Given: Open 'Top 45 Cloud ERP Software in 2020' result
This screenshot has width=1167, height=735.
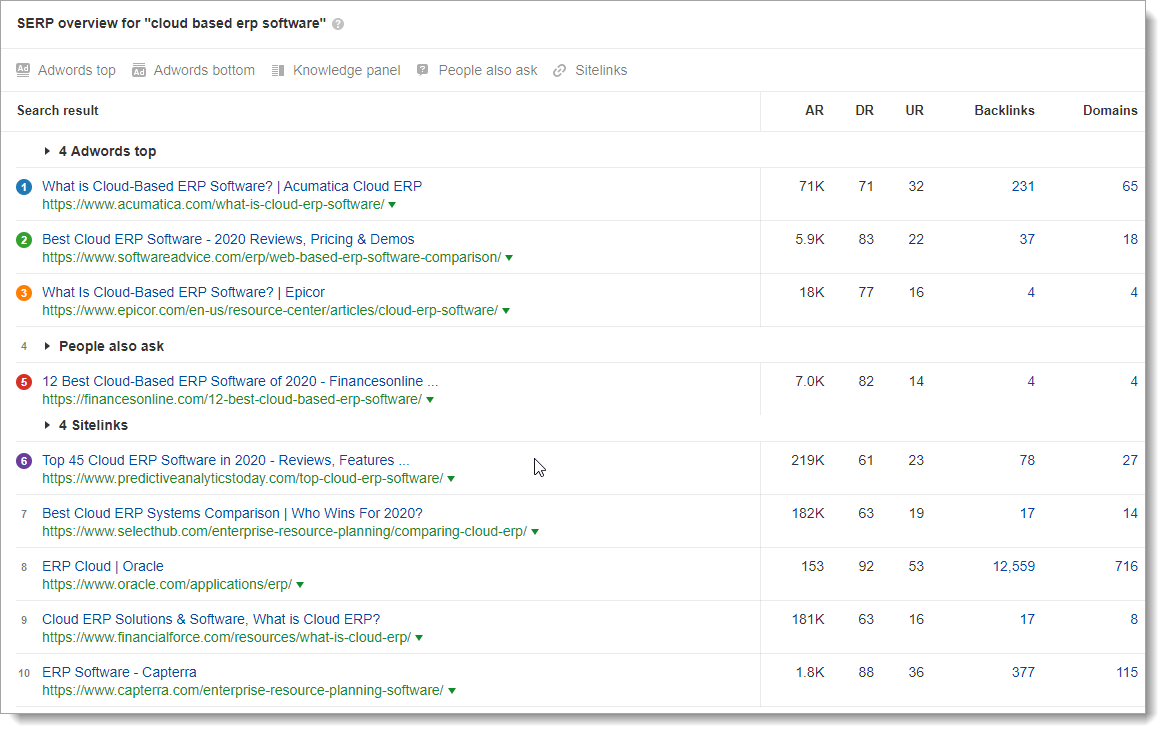Looking at the screenshot, I should [226, 460].
